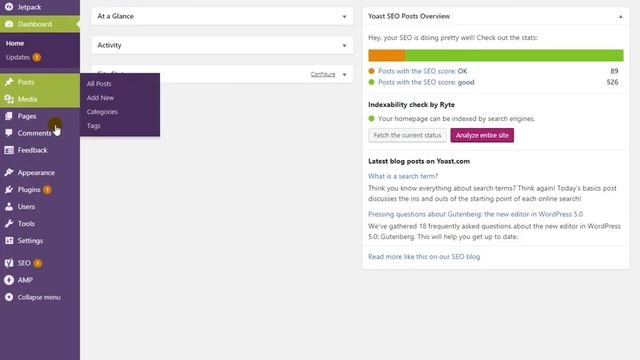Open the Comments menu label

34,133
